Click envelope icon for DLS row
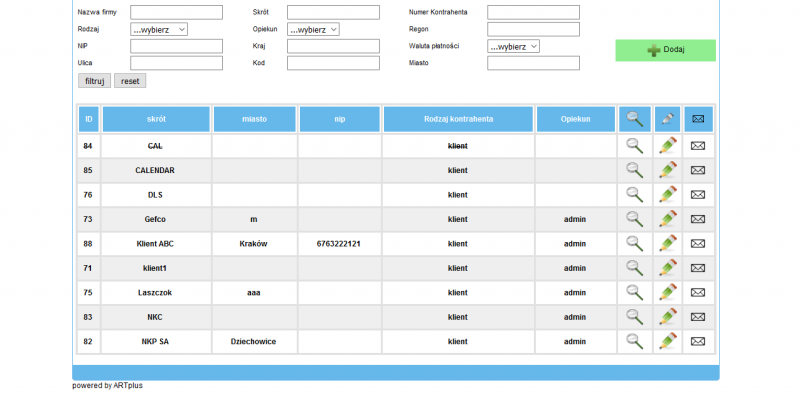Viewport: 800px width, 395px height. [697, 194]
